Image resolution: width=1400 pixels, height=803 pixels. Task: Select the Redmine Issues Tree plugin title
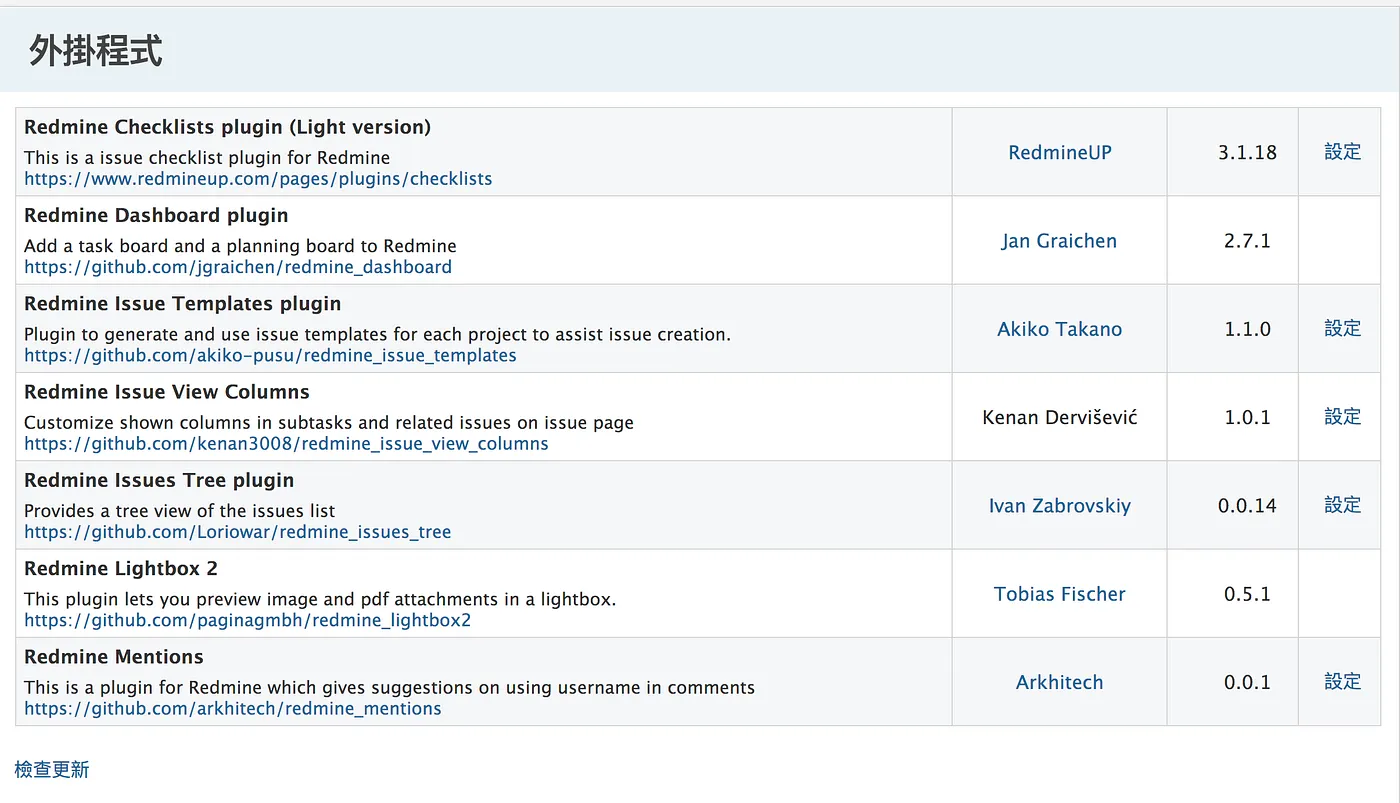tap(159, 480)
